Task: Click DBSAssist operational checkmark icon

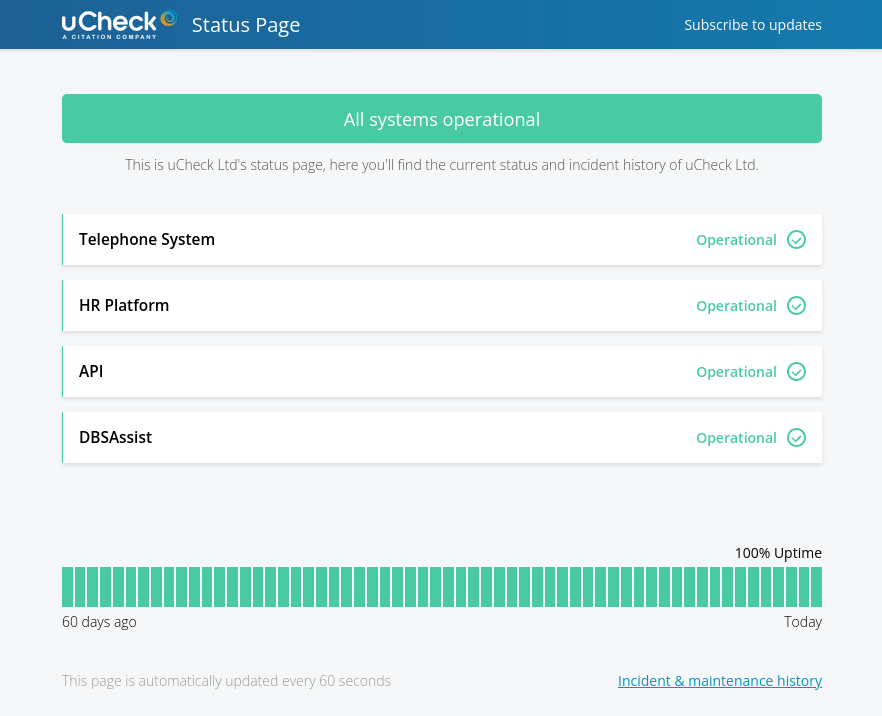Action: tap(796, 438)
